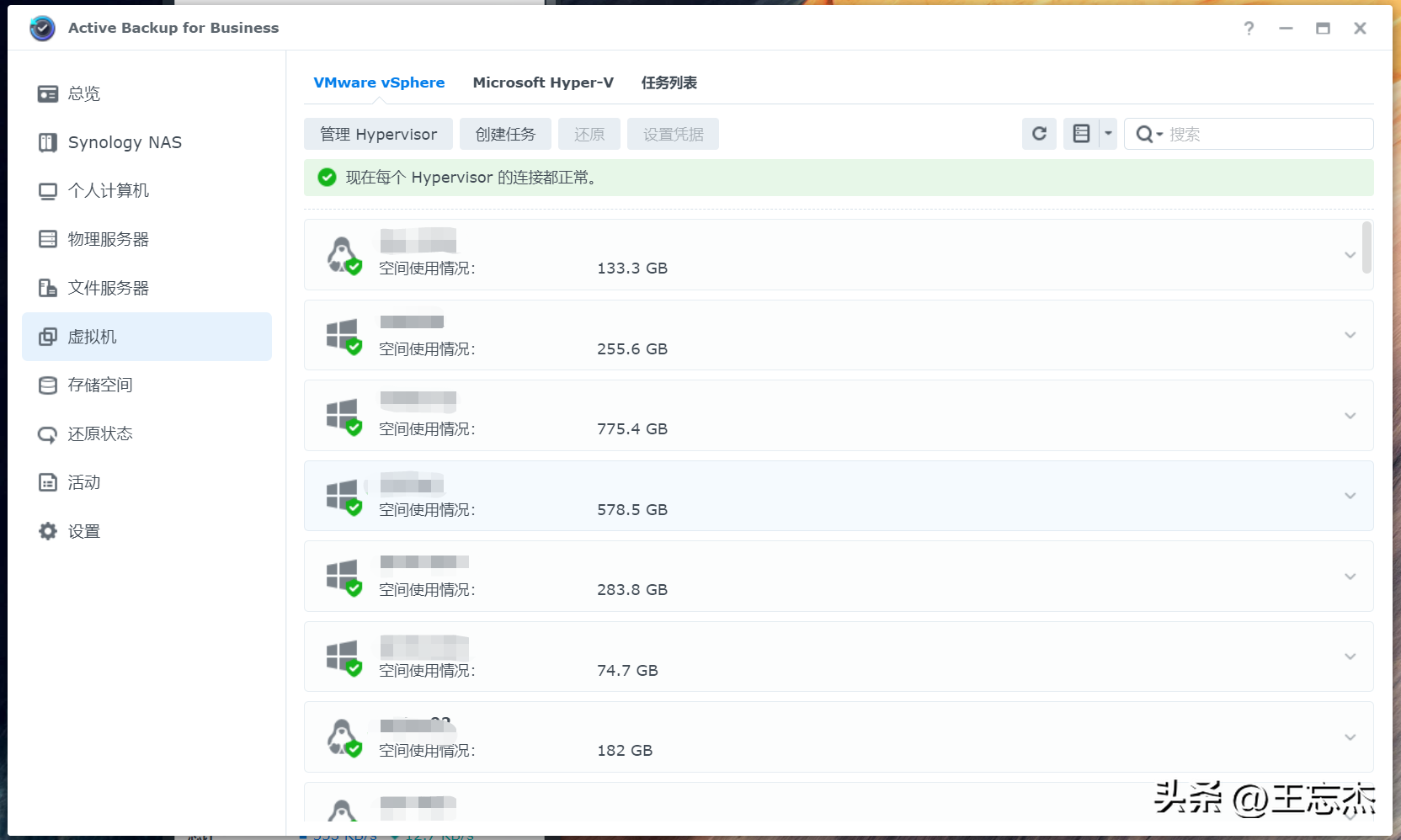Screen dimensions: 1401x840
Task: Select the 个人计算机 monitor icon
Action: point(48,191)
